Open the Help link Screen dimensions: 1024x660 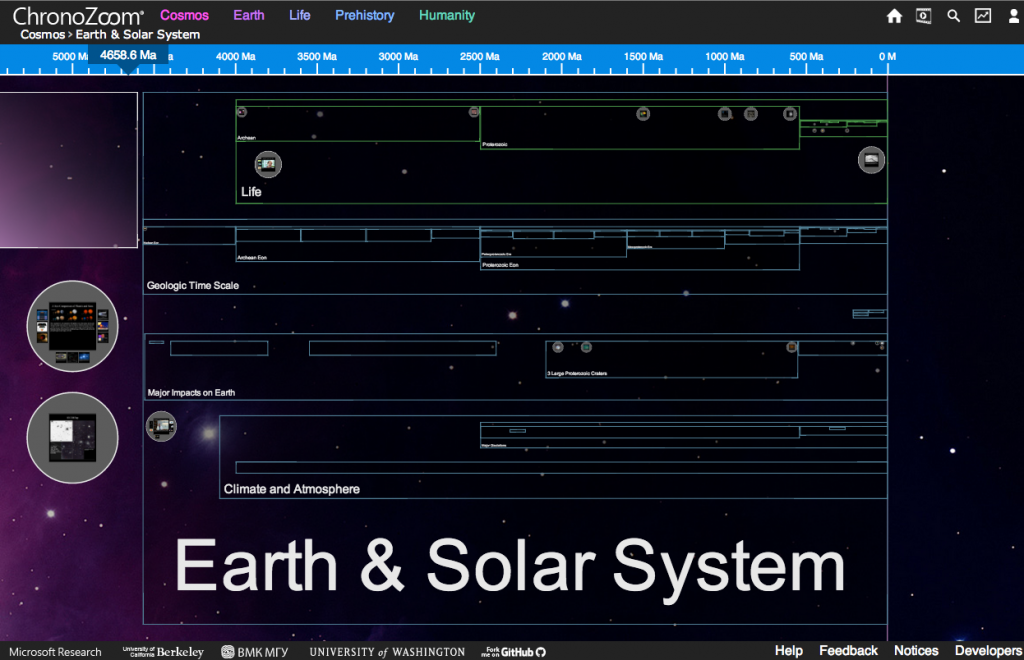[x=789, y=651]
